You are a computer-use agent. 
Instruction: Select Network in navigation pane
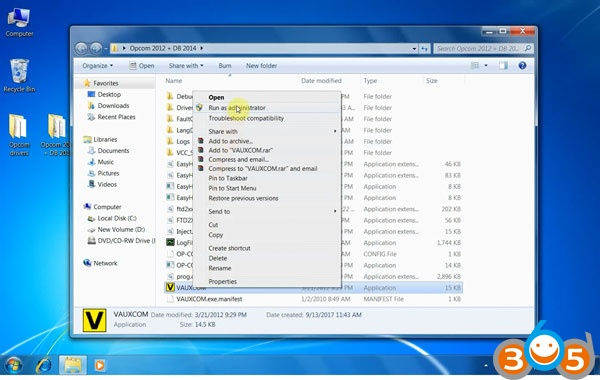coord(105,263)
